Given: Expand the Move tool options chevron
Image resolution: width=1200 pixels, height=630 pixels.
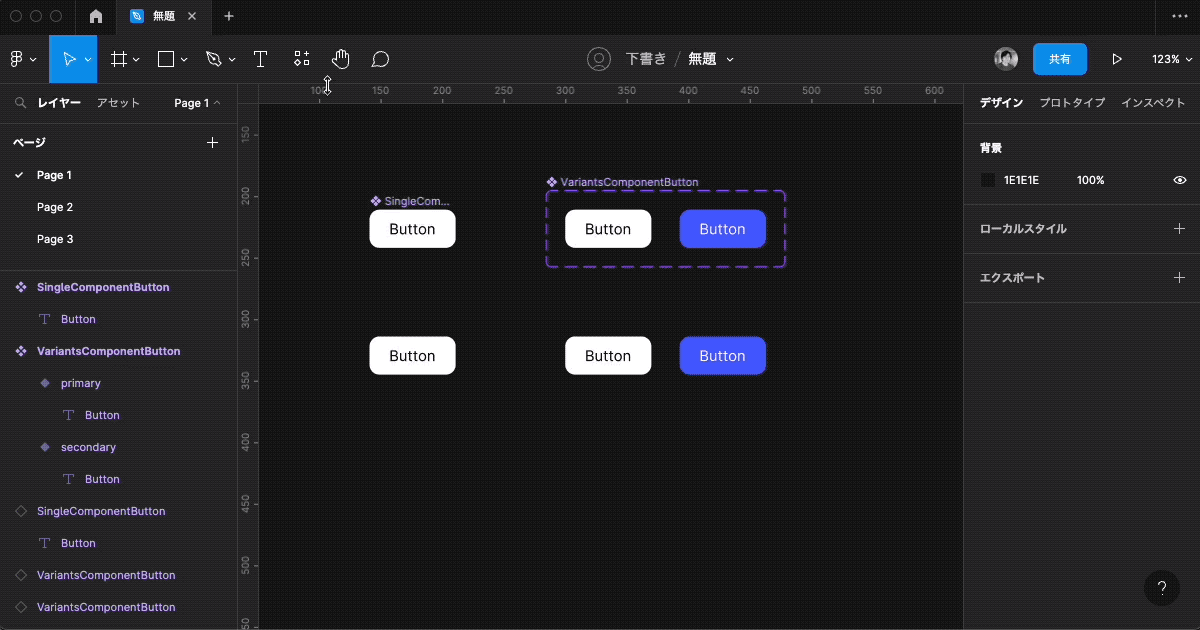Looking at the screenshot, I should 88,59.
